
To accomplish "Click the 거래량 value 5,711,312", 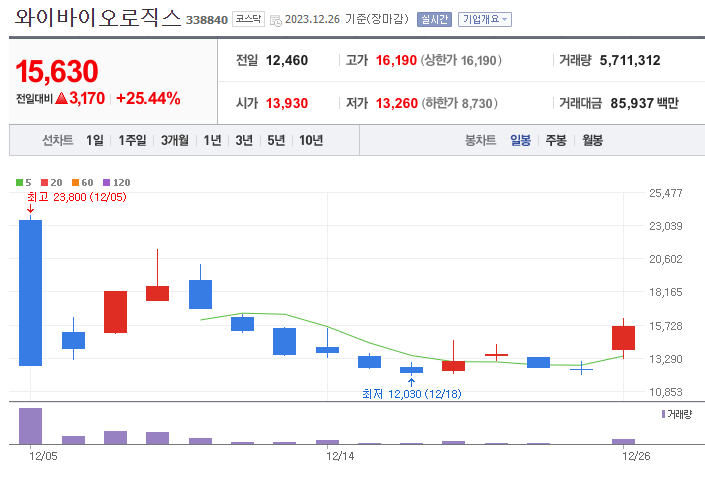I will 630,60.
